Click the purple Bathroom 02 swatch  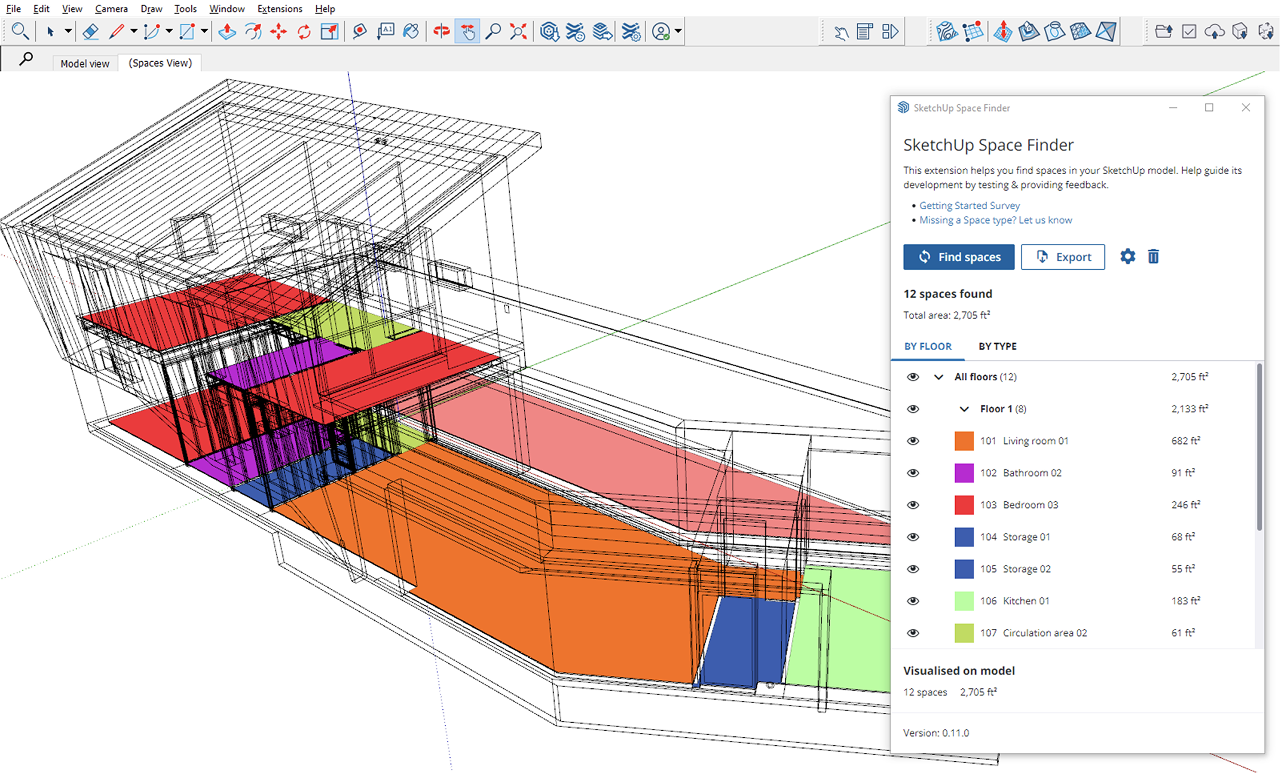pyautogui.click(x=964, y=473)
